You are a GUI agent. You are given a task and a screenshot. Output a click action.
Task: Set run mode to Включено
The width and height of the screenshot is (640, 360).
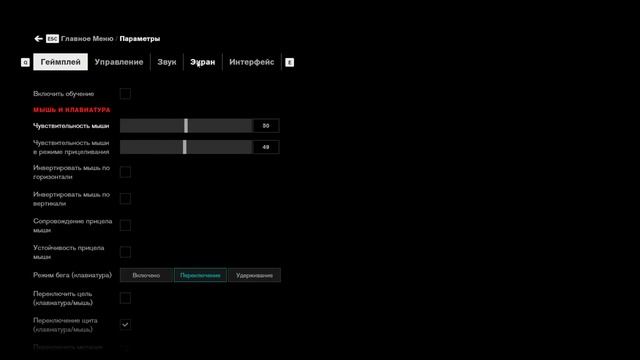(146, 275)
